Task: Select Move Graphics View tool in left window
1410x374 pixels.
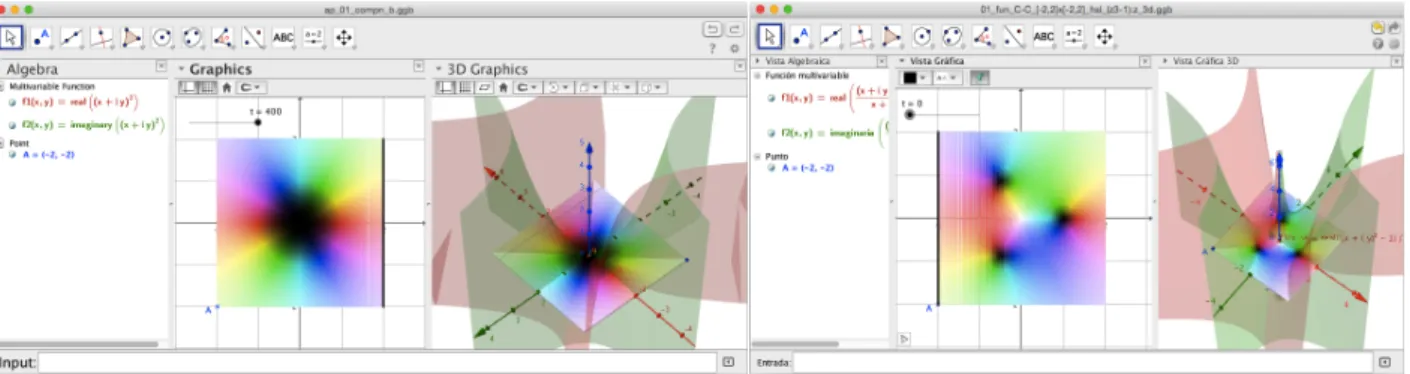Action: (345, 37)
